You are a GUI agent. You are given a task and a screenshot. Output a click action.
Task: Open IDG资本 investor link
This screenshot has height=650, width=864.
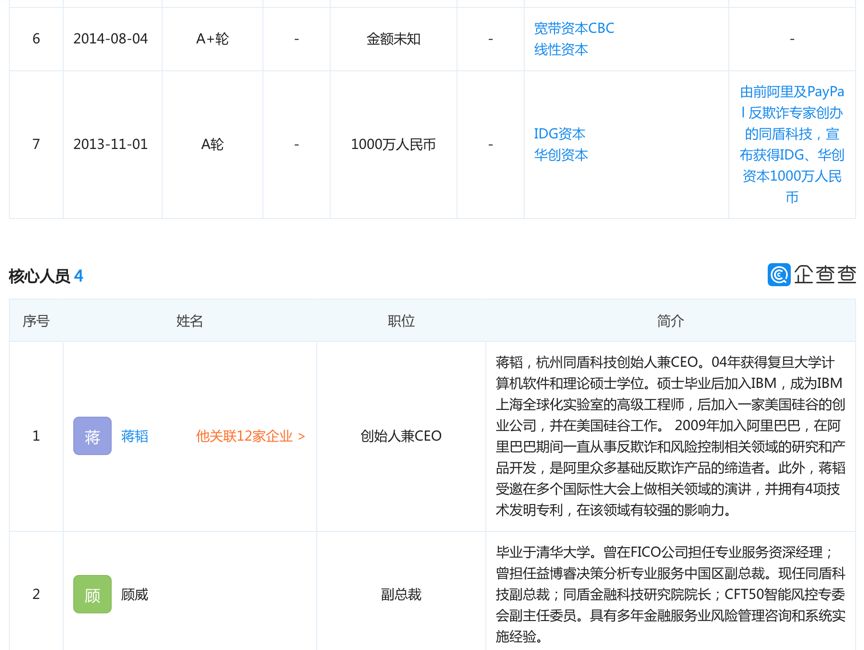click(x=559, y=134)
